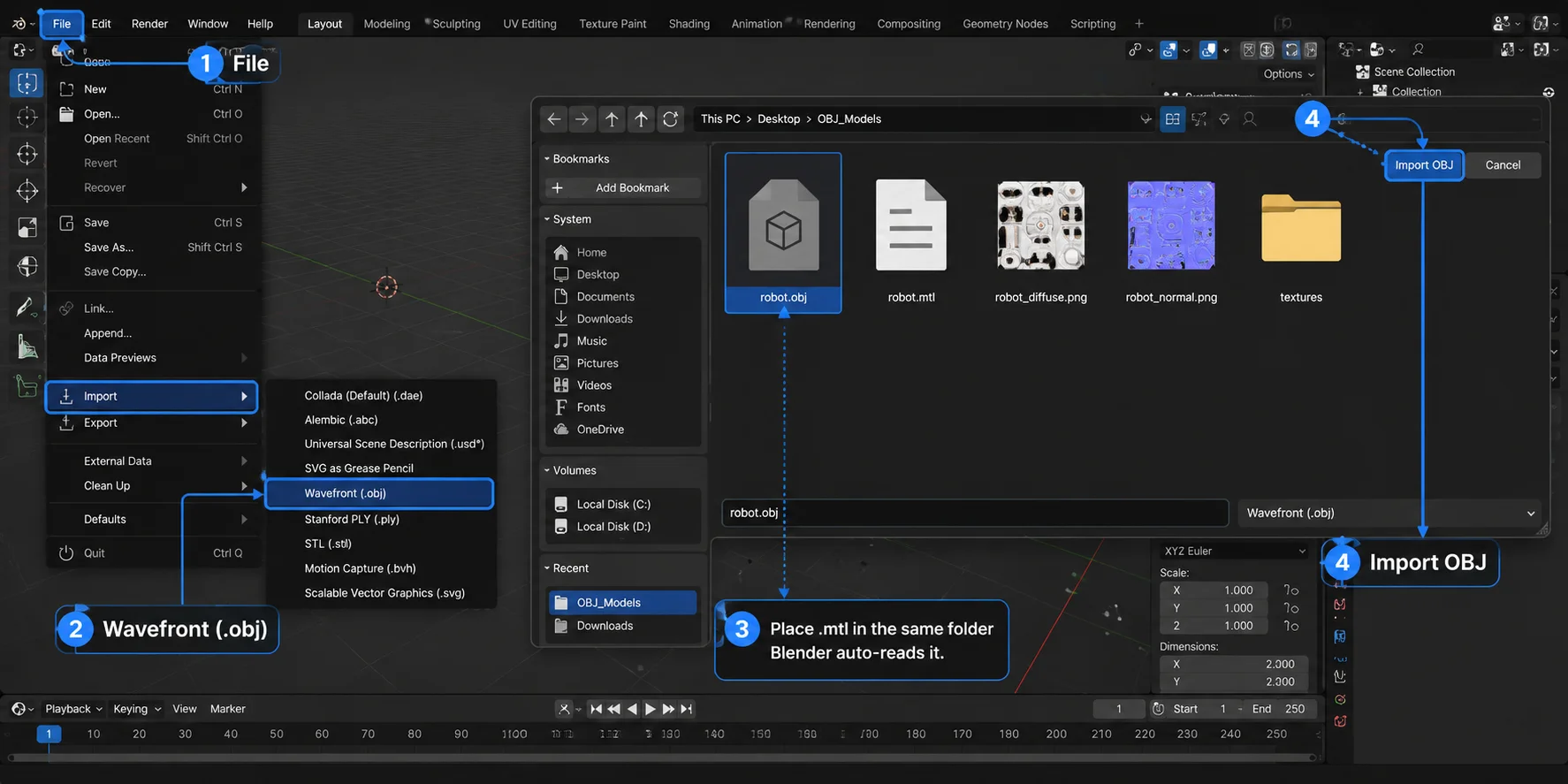Open file browser filter settings funnel
1568x784 pixels.
pos(1224,119)
